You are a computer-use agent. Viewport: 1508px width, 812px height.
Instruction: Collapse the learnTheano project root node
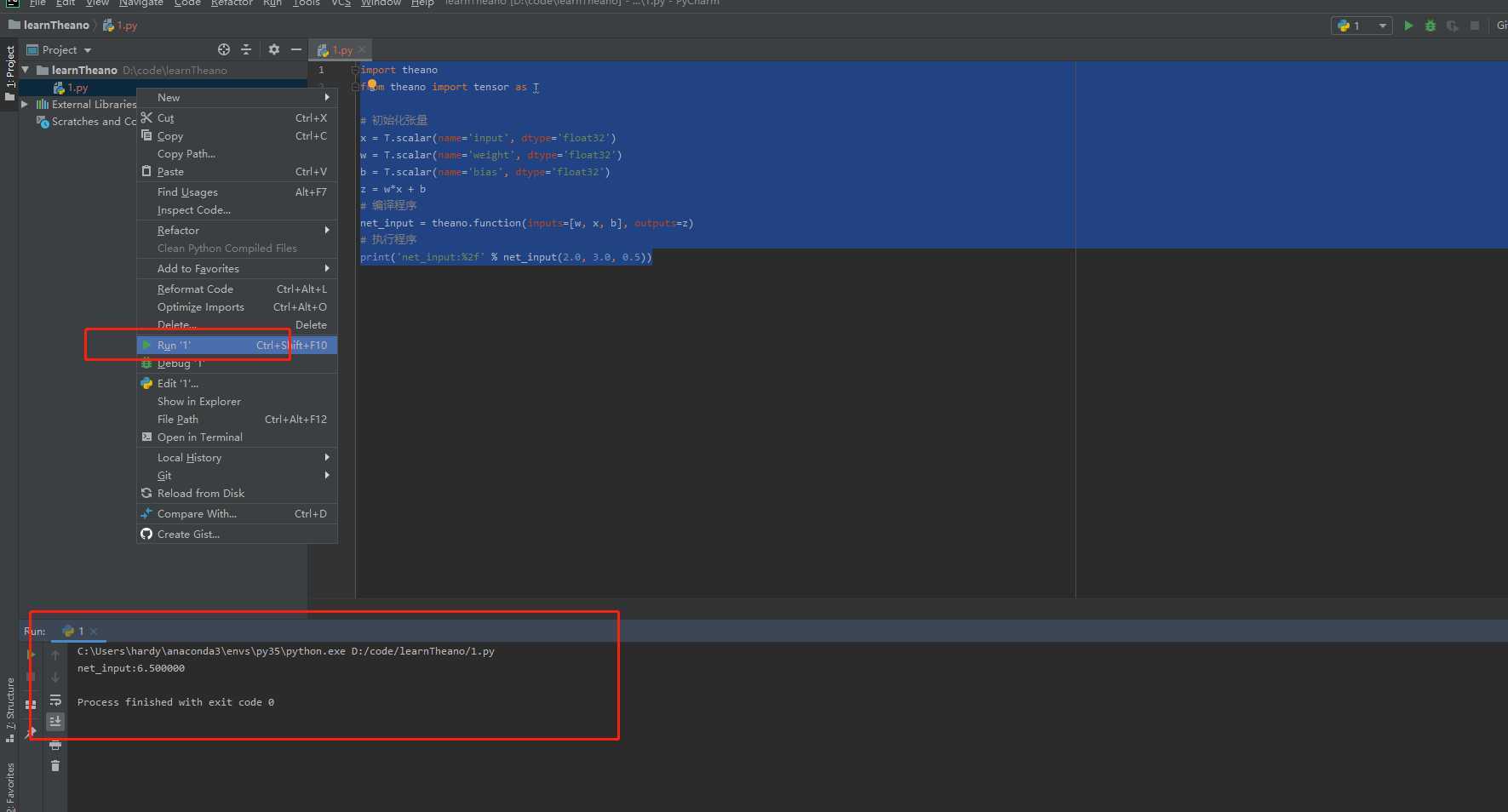pyautogui.click(x=26, y=70)
